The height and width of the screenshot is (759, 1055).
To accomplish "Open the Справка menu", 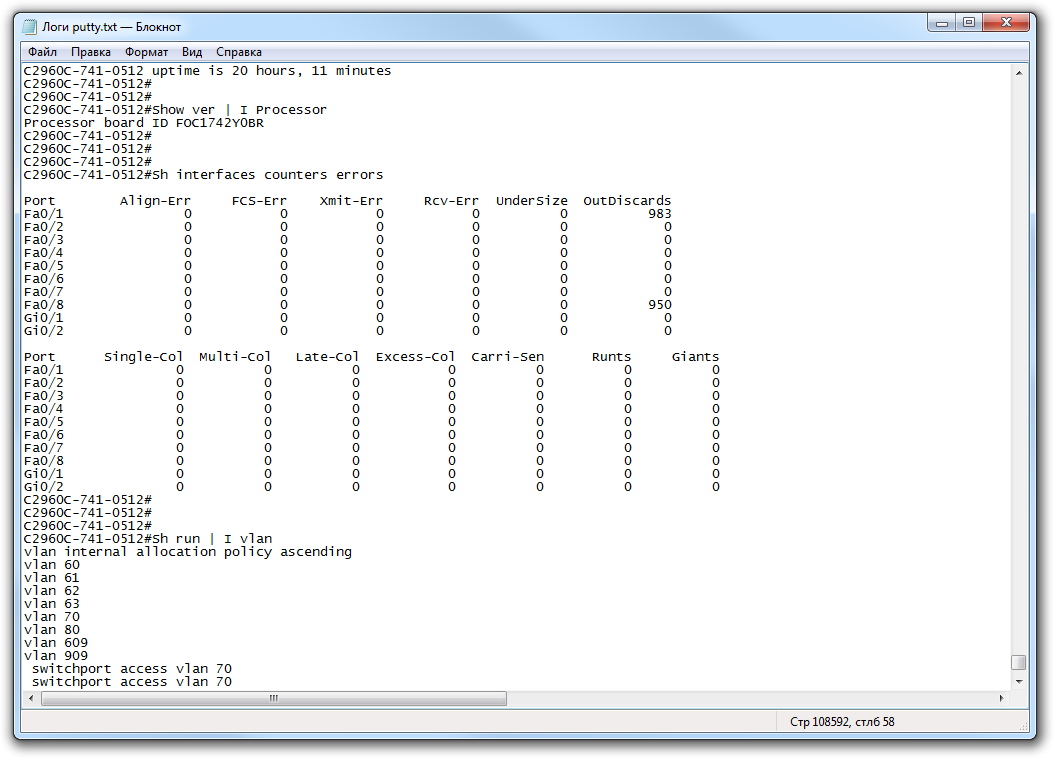I will [x=239, y=52].
